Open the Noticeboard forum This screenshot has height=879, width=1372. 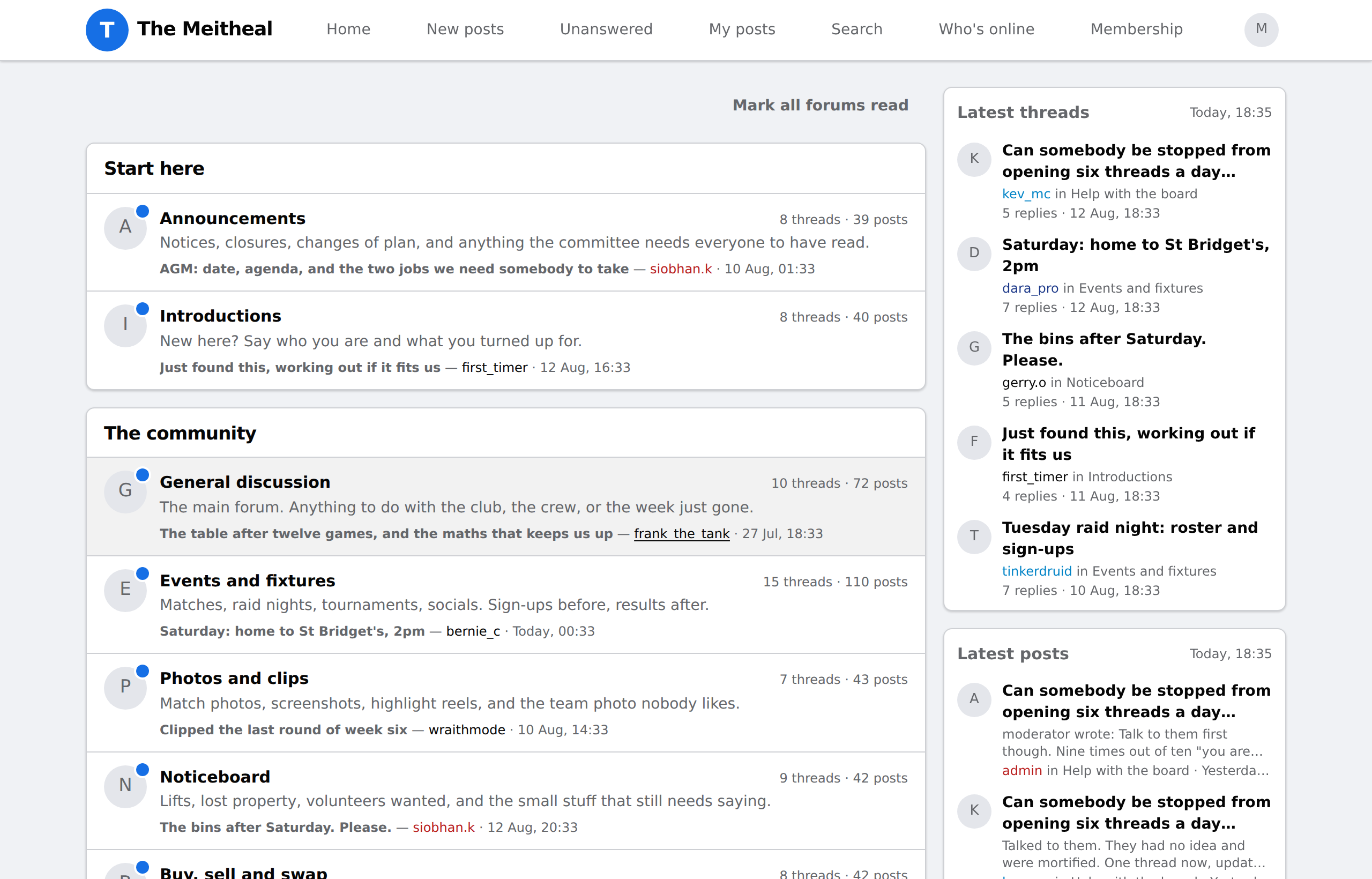point(214,777)
